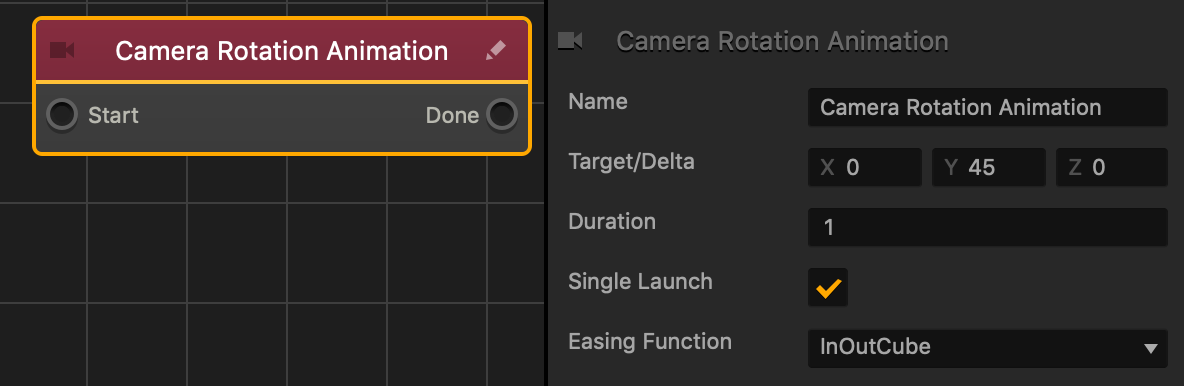Click the Target/Delta X value field
Screen dimensions: 1184x386
[865, 167]
